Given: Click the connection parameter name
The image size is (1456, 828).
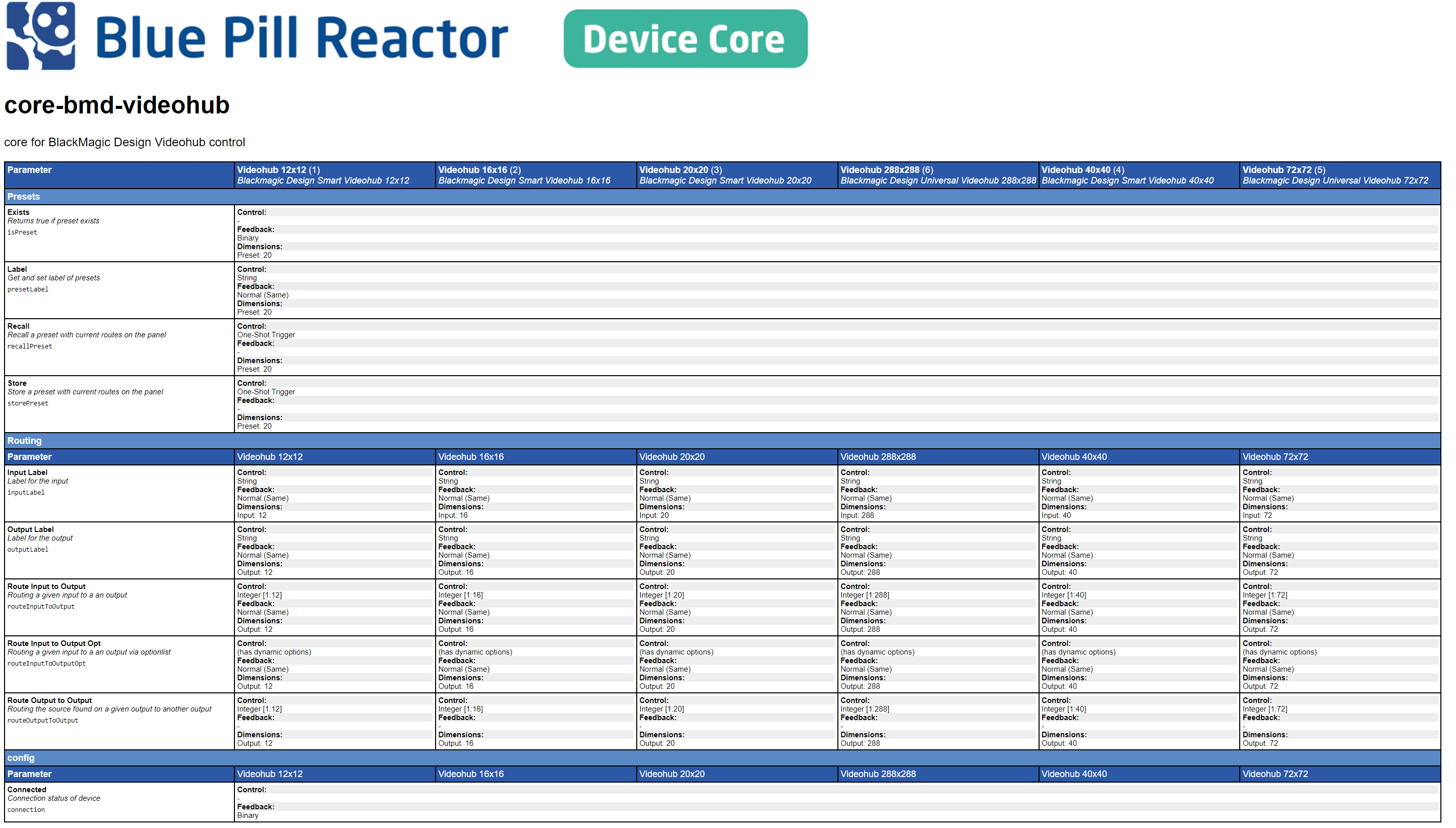Looking at the screenshot, I should [x=26, y=810].
